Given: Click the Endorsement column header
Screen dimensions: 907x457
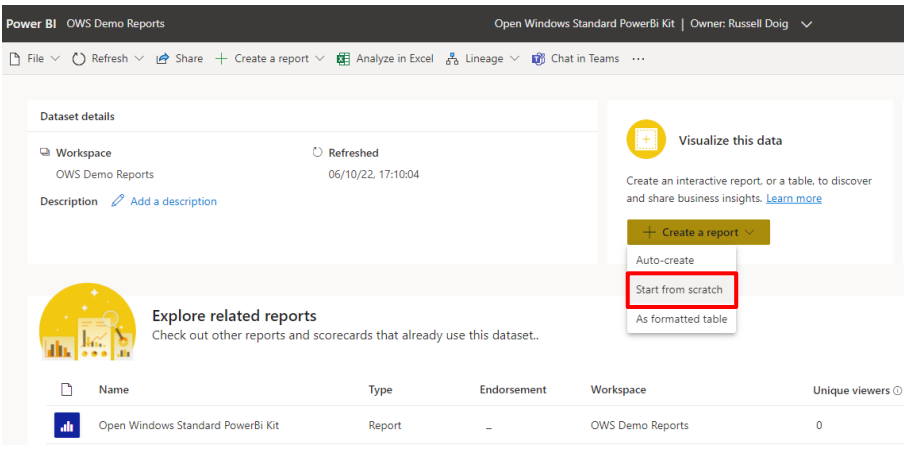Looking at the screenshot, I should pos(513,389).
